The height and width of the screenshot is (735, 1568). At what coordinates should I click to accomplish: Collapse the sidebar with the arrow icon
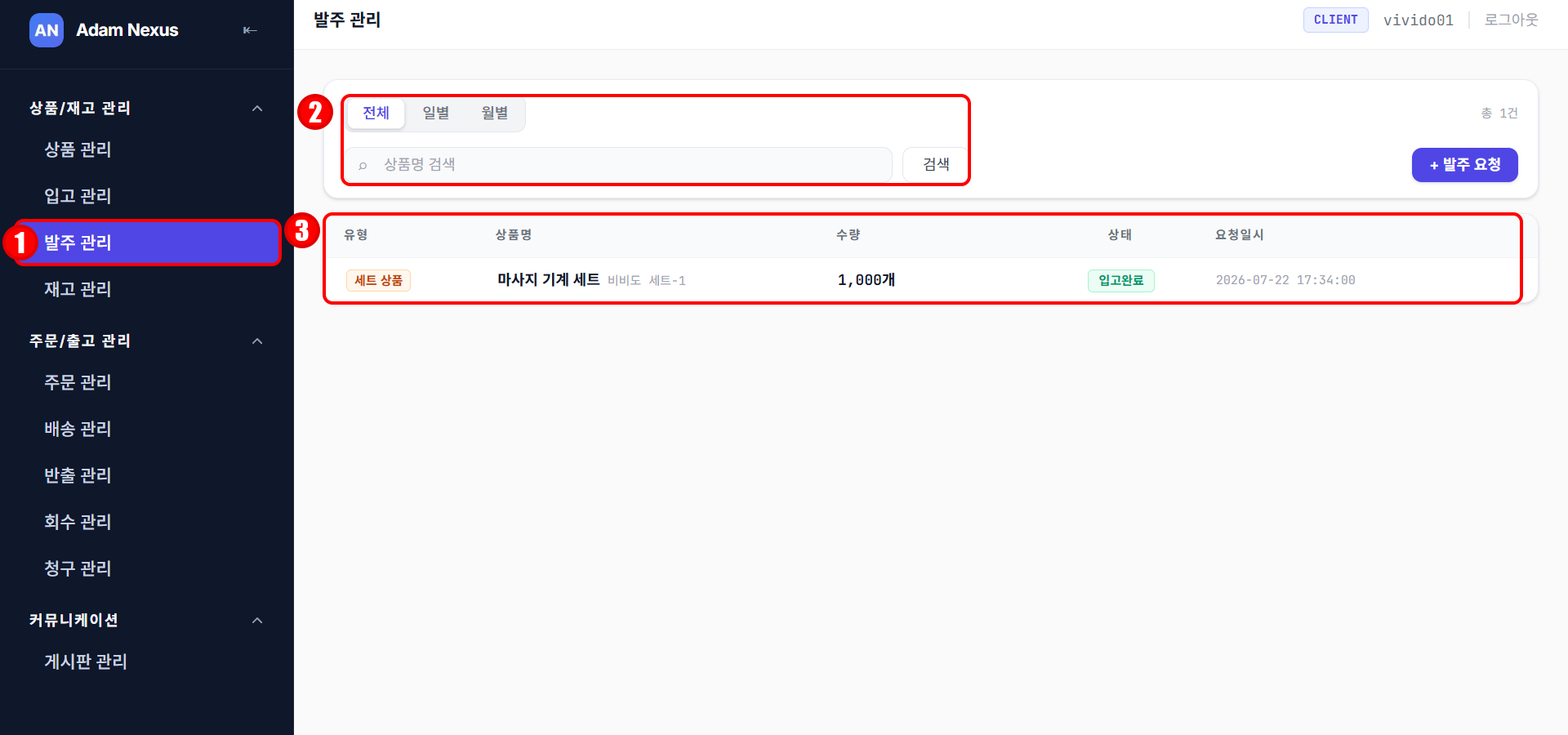click(250, 30)
